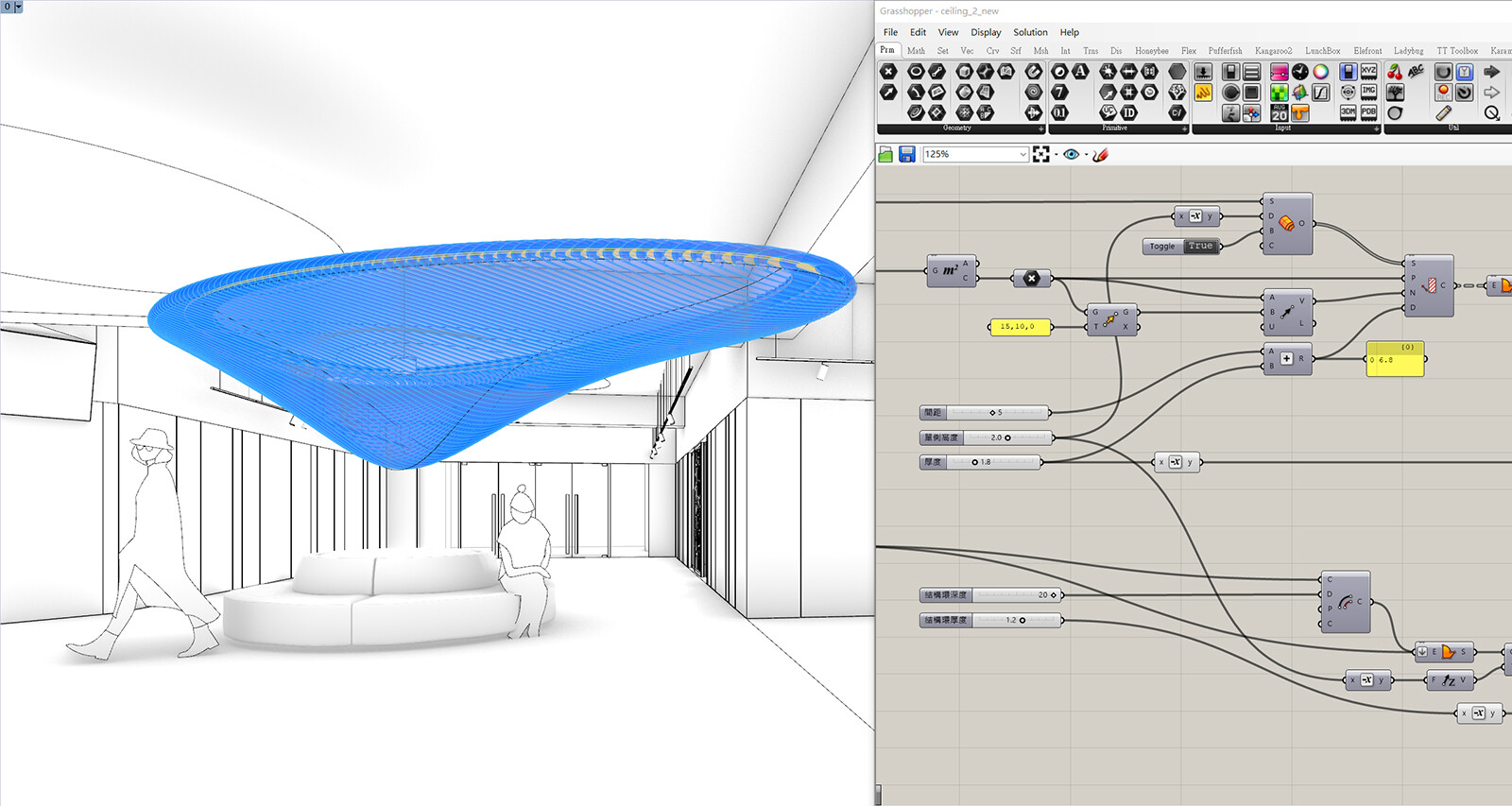Viewport: 1512px width, 806px height.
Task: Click the 間距 slider set to 5
Action: tap(984, 412)
